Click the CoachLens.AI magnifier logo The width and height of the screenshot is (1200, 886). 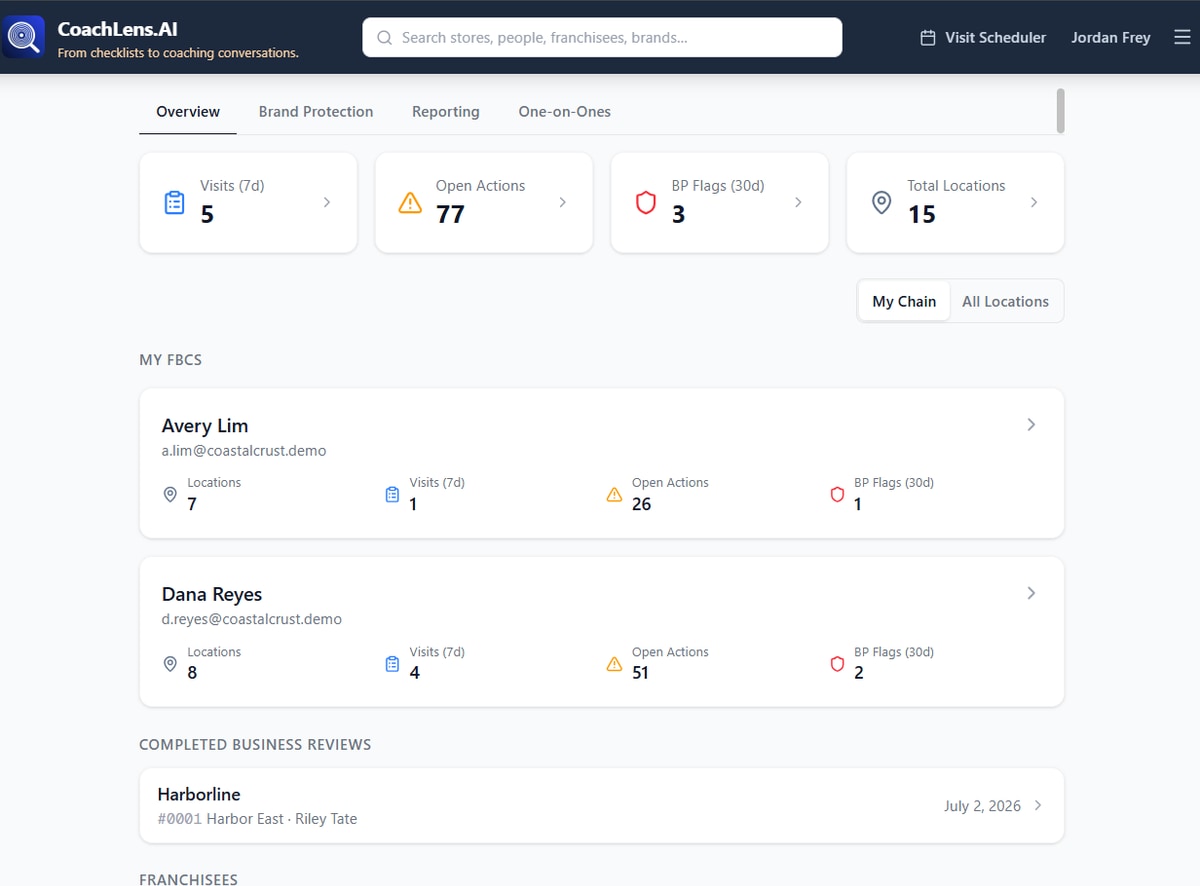tap(23, 37)
